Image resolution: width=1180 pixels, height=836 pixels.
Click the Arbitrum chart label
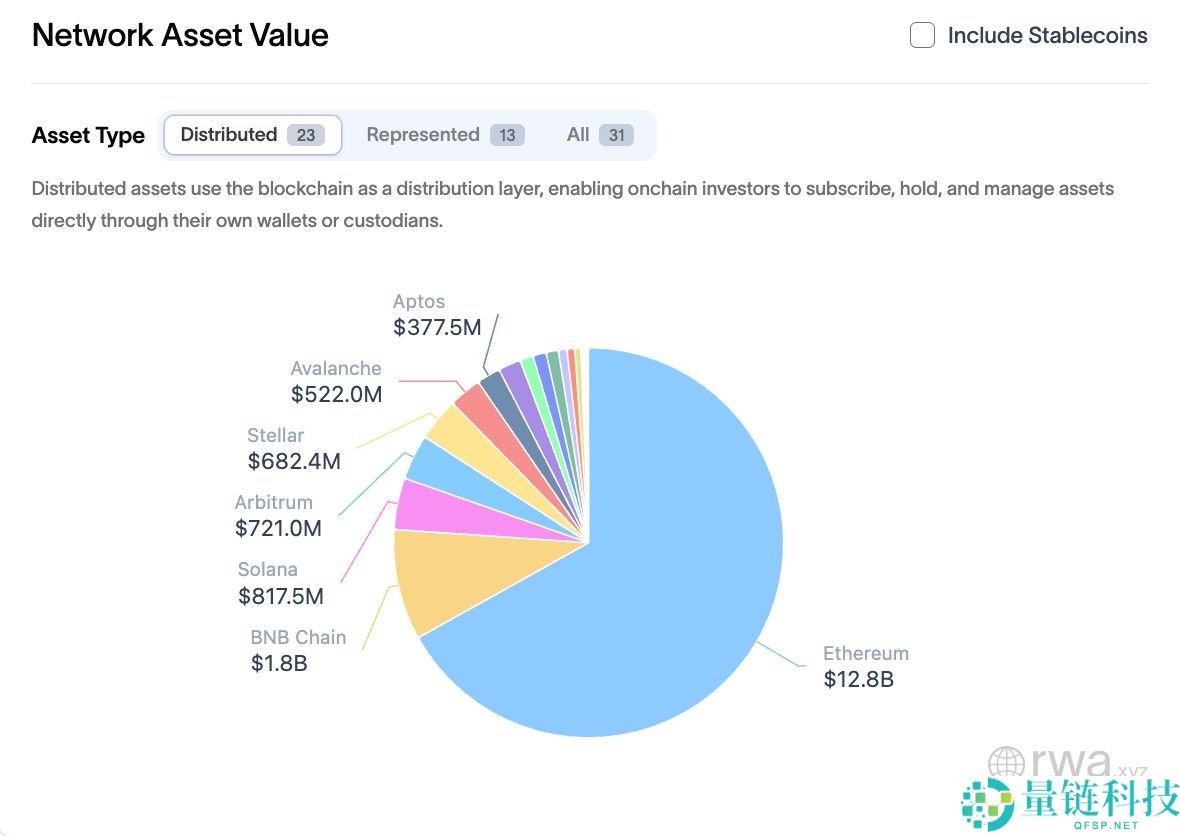pyautogui.click(x=273, y=503)
